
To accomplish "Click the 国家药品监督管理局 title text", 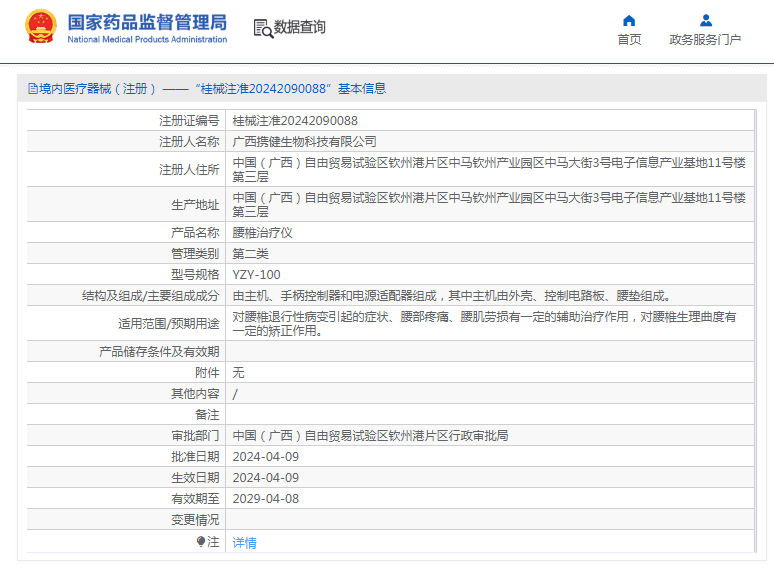I will 147,23.
